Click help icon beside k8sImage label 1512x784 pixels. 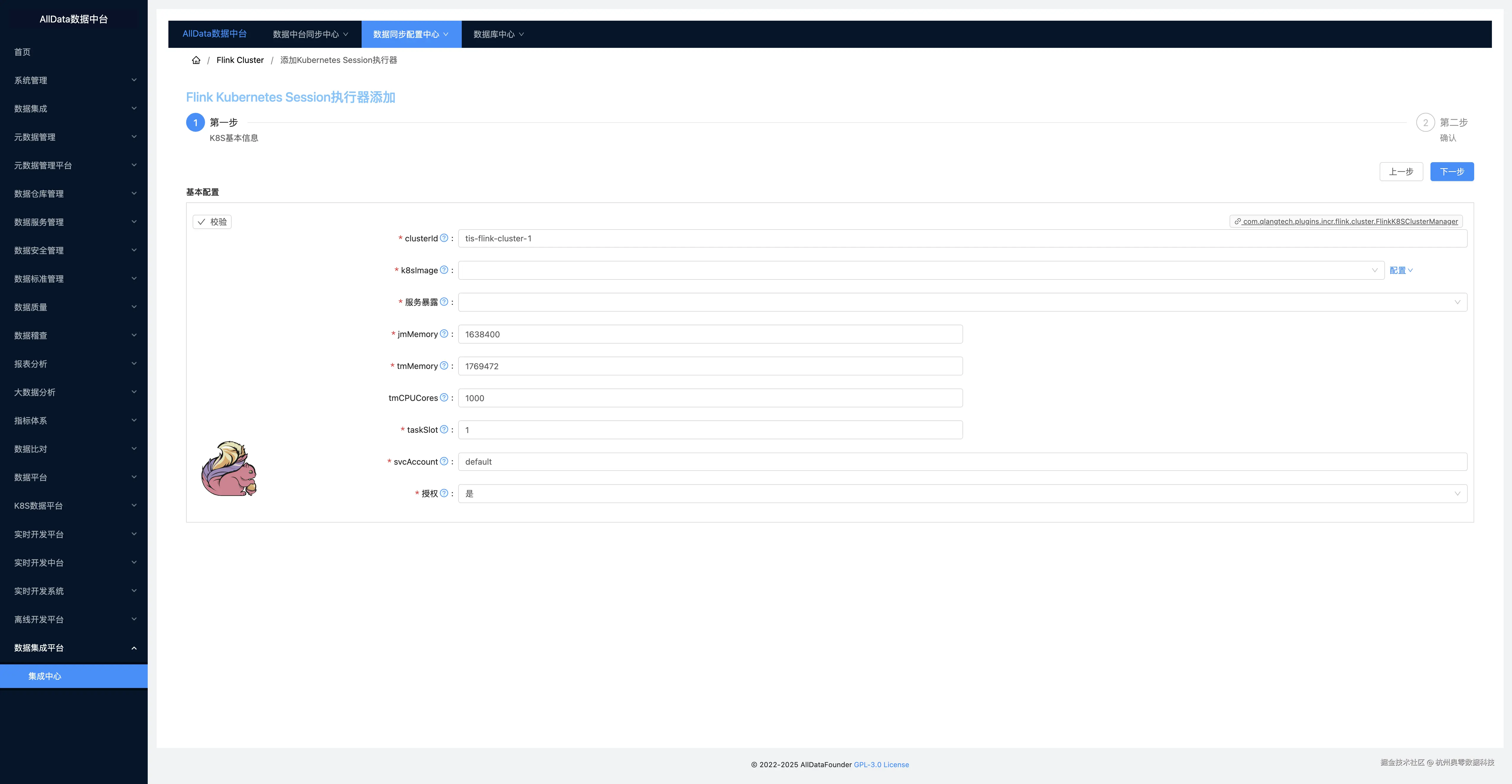[444, 270]
